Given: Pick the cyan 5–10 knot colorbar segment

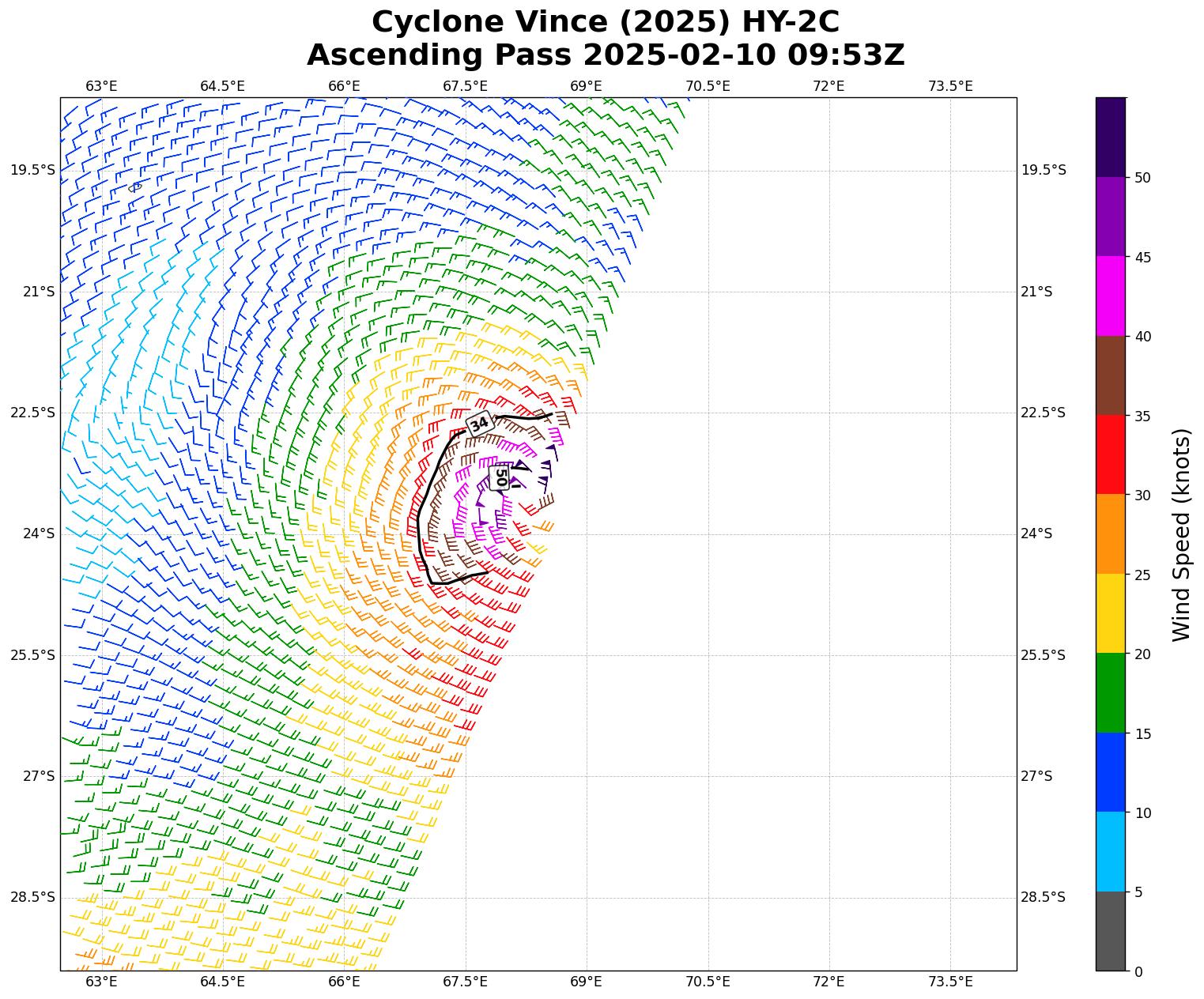Looking at the screenshot, I should click(1110, 851).
